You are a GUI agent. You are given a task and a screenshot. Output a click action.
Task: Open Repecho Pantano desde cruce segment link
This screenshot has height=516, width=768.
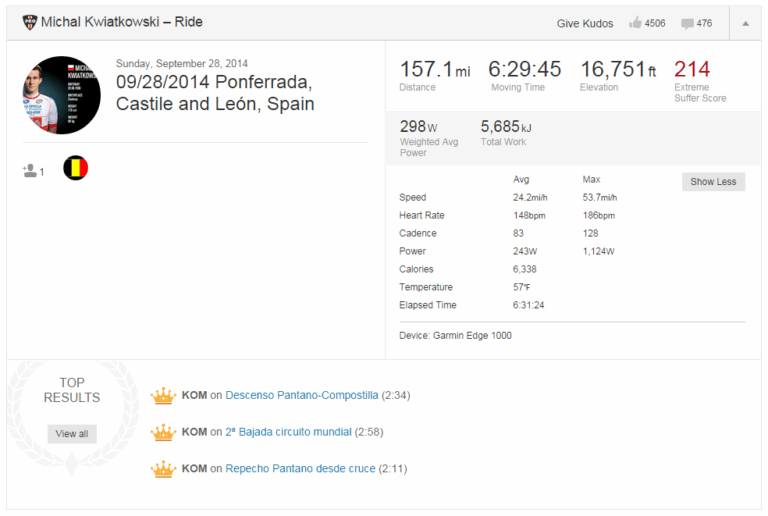[x=300, y=468]
